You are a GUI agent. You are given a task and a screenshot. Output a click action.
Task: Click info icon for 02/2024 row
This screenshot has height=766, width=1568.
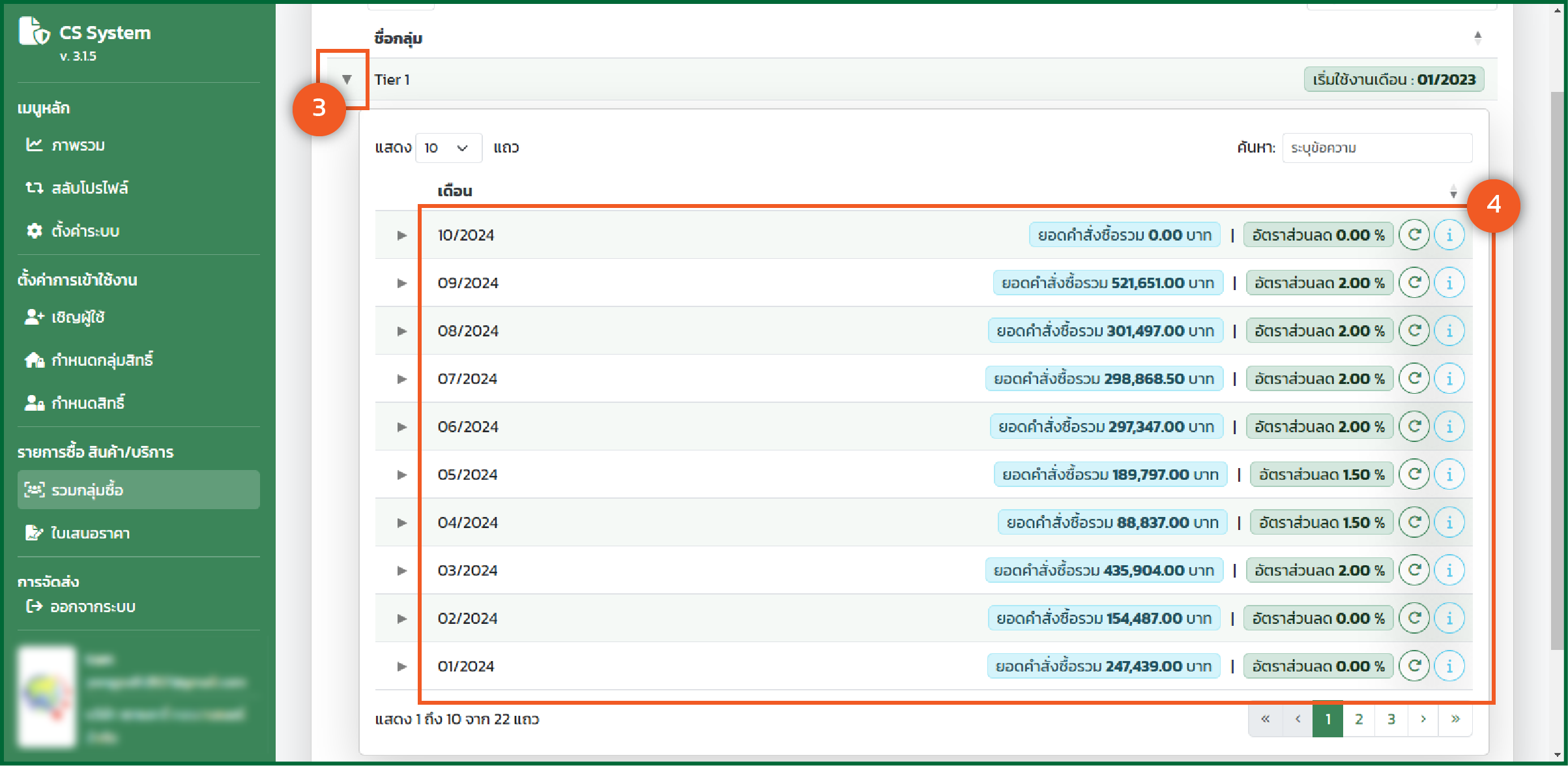1449,618
